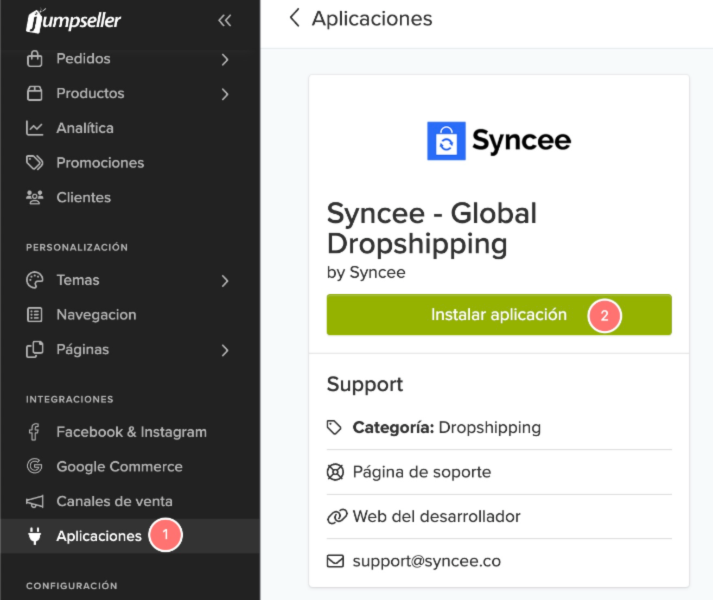The width and height of the screenshot is (713, 600).
Task: Open the Web del desarrollador link
Action: pos(436,517)
